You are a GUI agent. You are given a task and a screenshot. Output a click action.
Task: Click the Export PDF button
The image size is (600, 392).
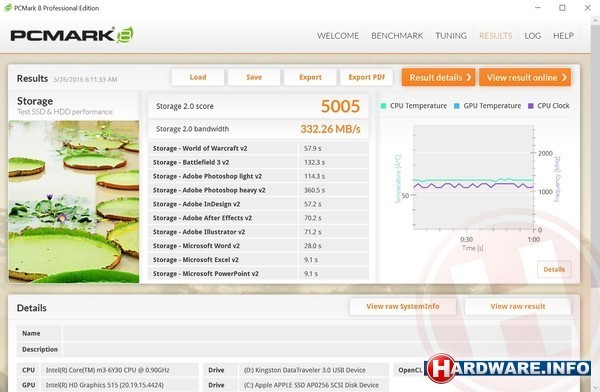coord(367,77)
